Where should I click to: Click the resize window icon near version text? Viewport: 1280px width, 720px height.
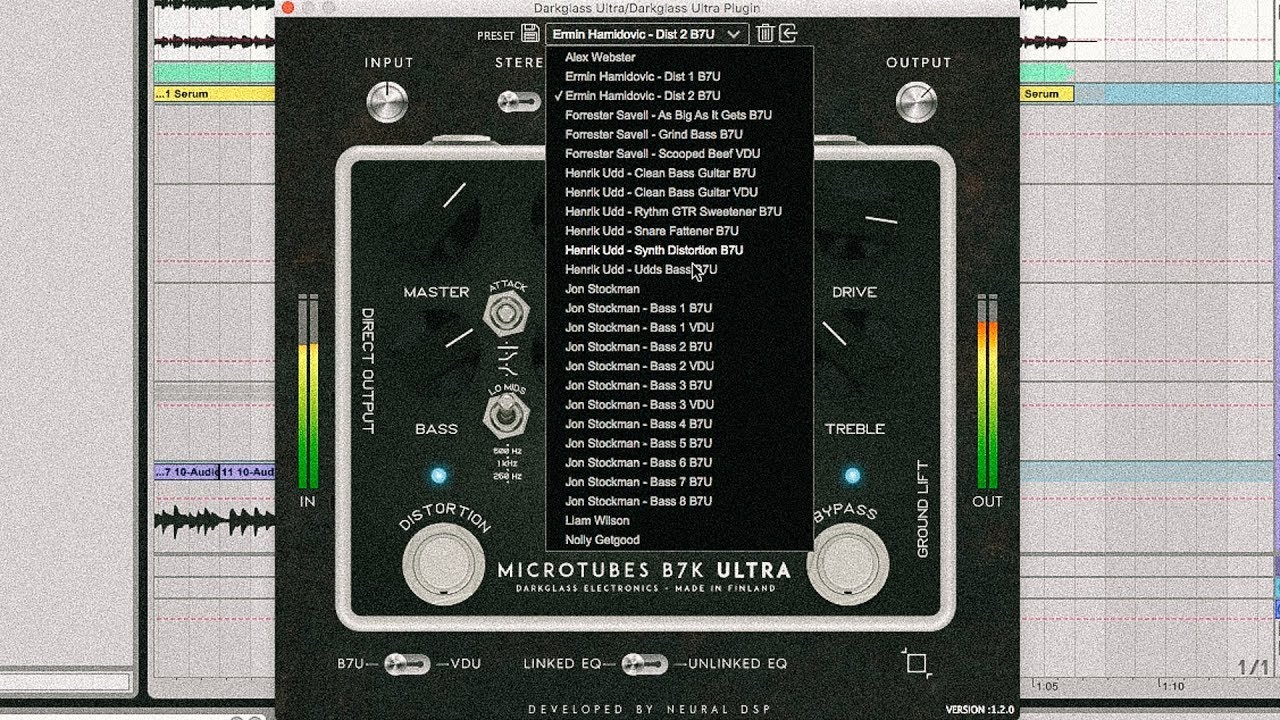point(917,663)
